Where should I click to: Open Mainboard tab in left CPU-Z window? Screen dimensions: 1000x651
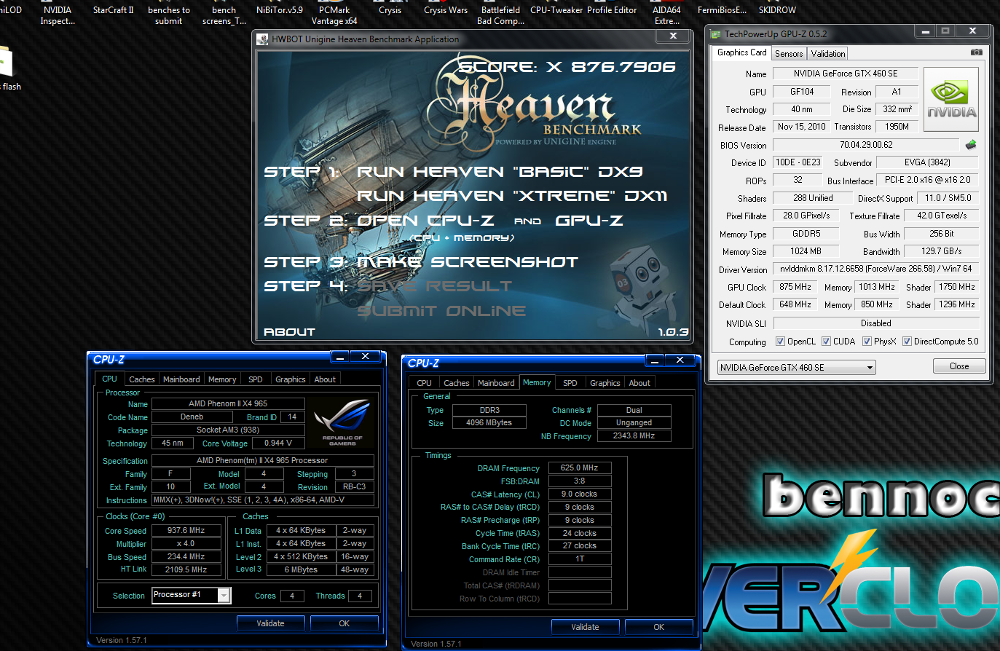tap(181, 379)
